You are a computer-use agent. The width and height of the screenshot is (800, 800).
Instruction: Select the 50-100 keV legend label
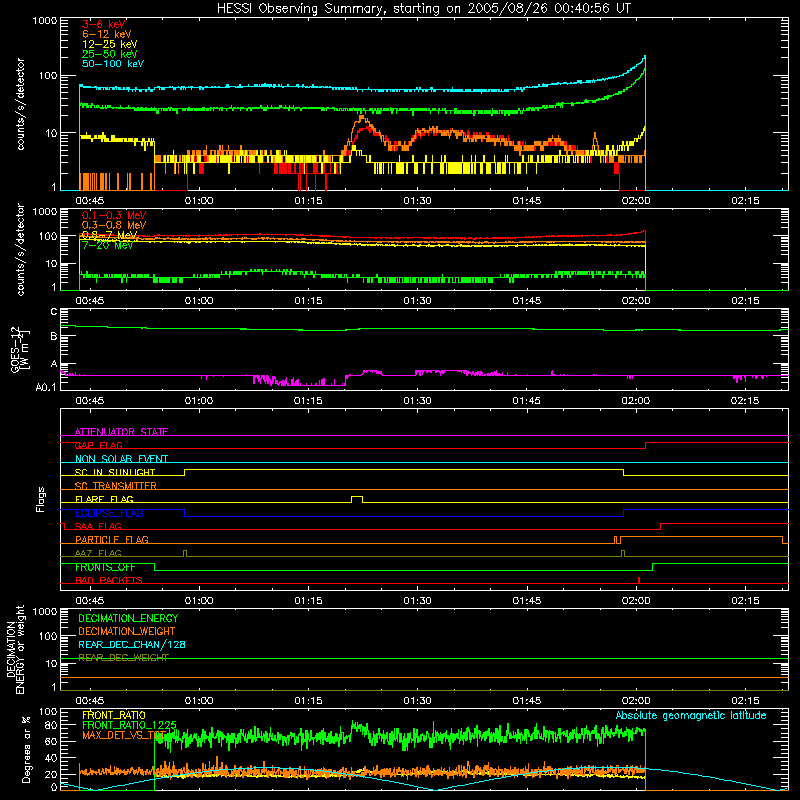click(113, 64)
